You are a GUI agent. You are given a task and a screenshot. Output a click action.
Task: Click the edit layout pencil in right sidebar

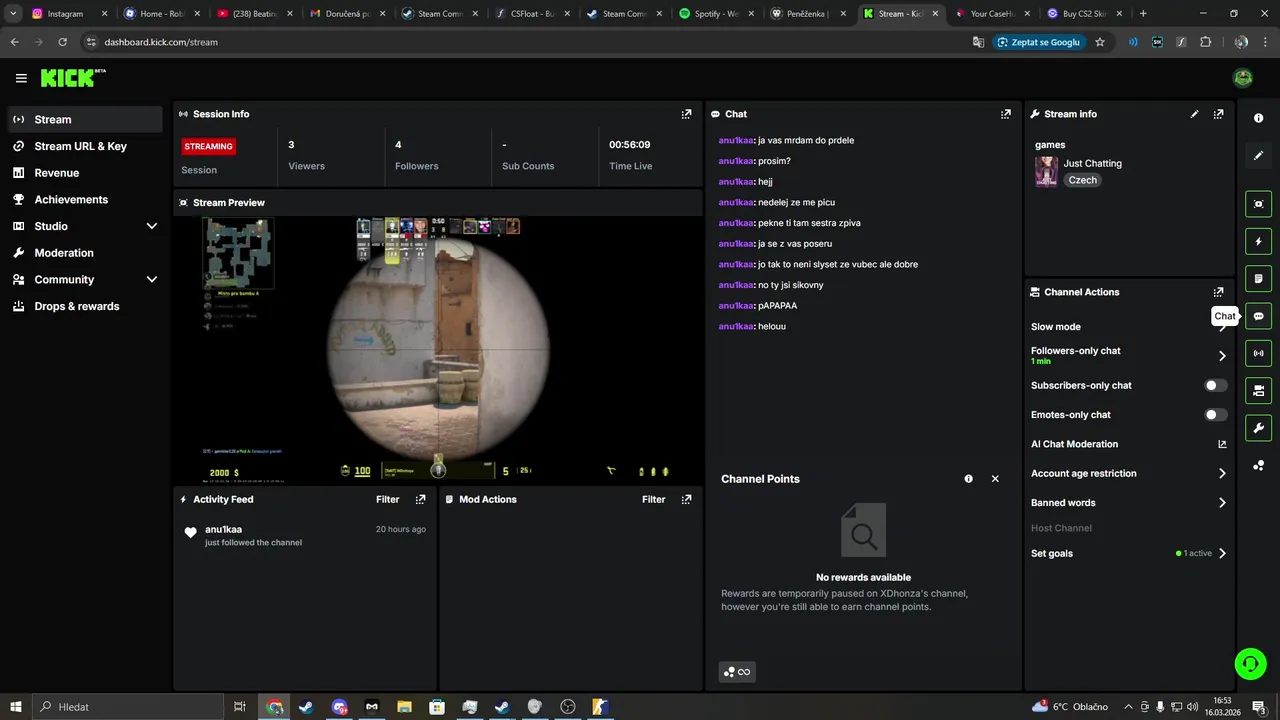(x=1258, y=155)
